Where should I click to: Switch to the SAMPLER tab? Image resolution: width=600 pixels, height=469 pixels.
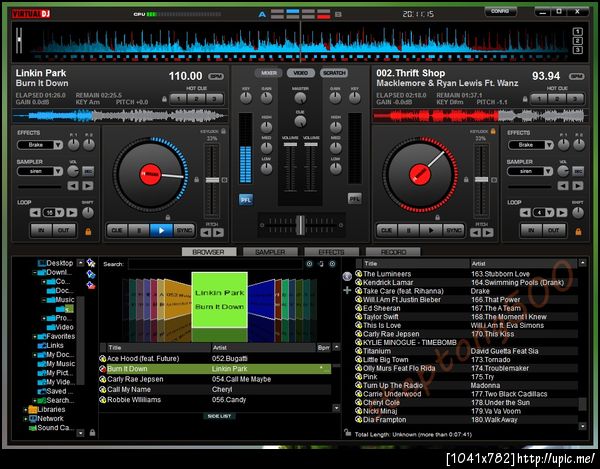click(x=270, y=252)
